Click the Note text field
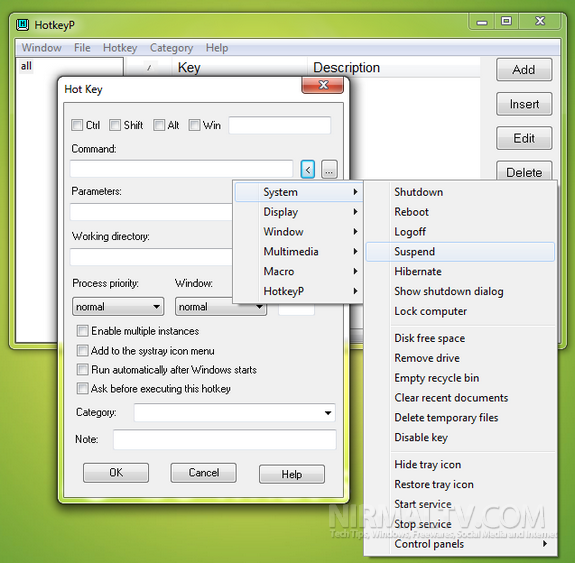Viewport: 575px width, 563px height. (224, 439)
